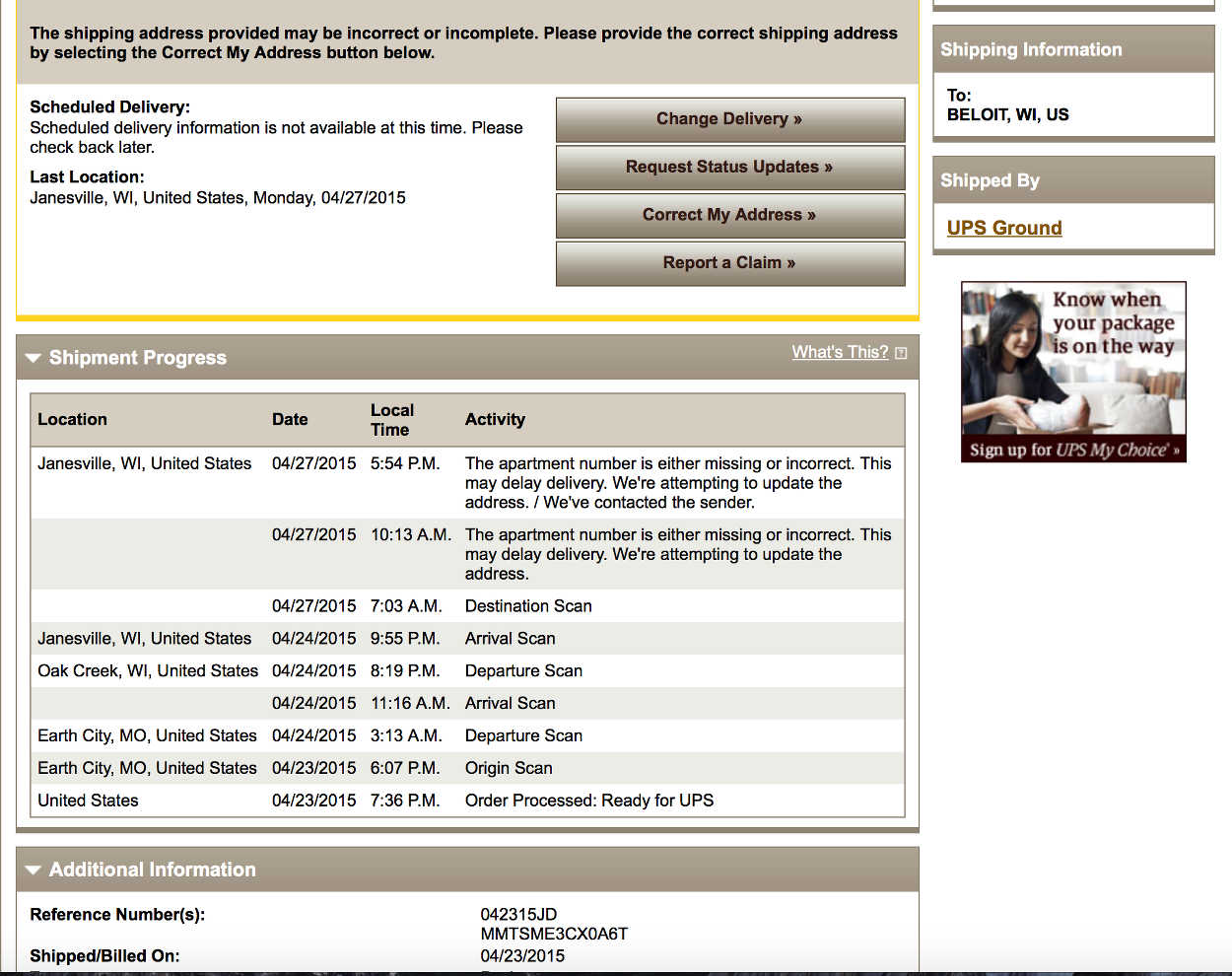This screenshot has height=976, width=1232.
Task: Click the Shipped By panel header
Action: pyautogui.click(x=990, y=180)
